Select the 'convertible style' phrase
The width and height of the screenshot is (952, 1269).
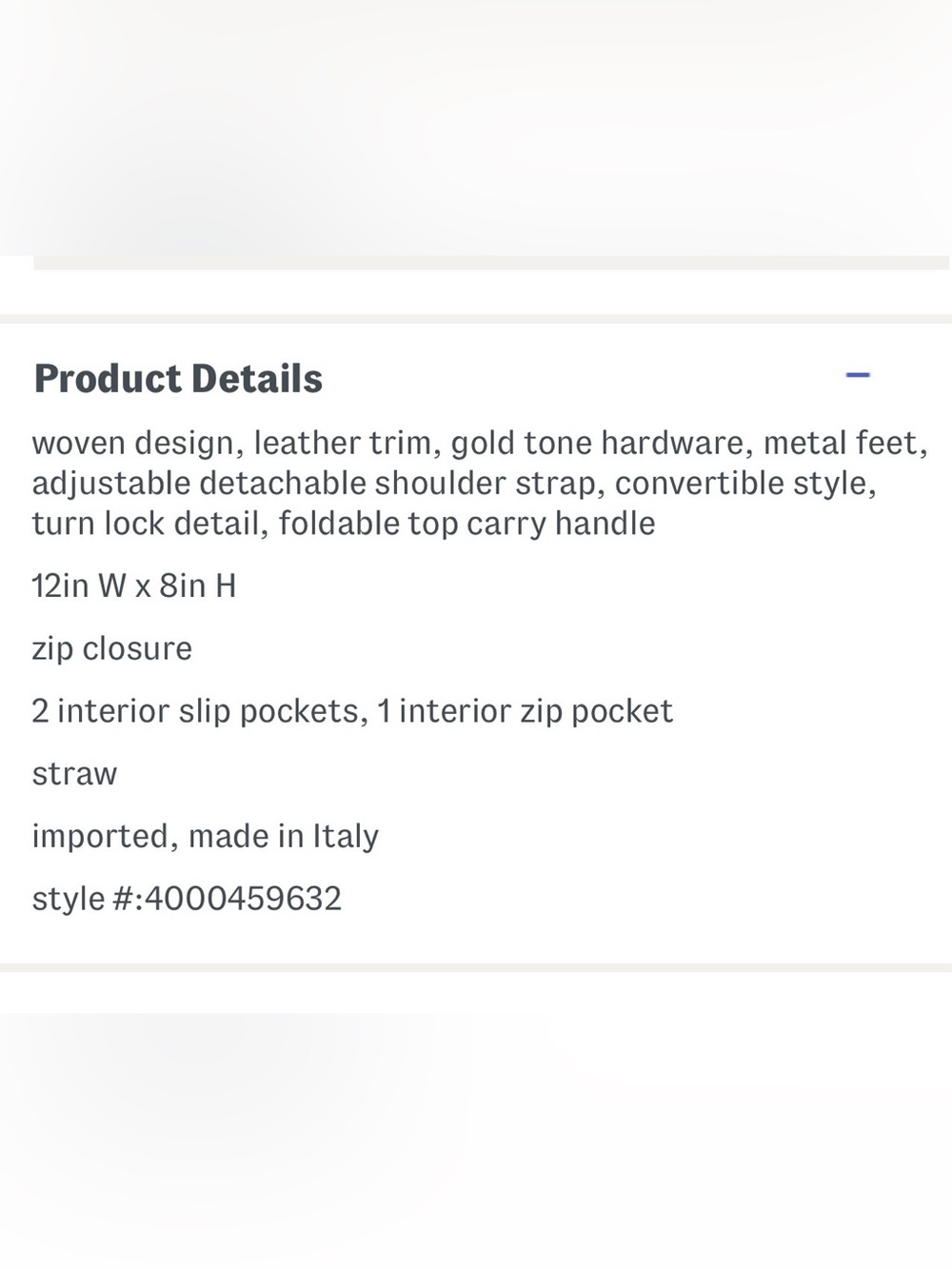coord(741,484)
